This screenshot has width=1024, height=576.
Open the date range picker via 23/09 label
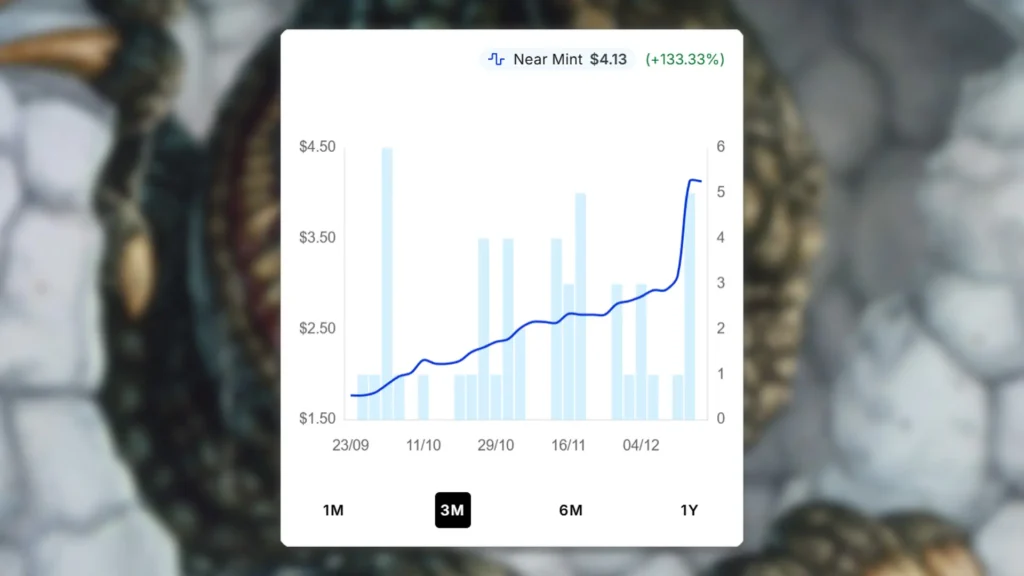pos(353,446)
